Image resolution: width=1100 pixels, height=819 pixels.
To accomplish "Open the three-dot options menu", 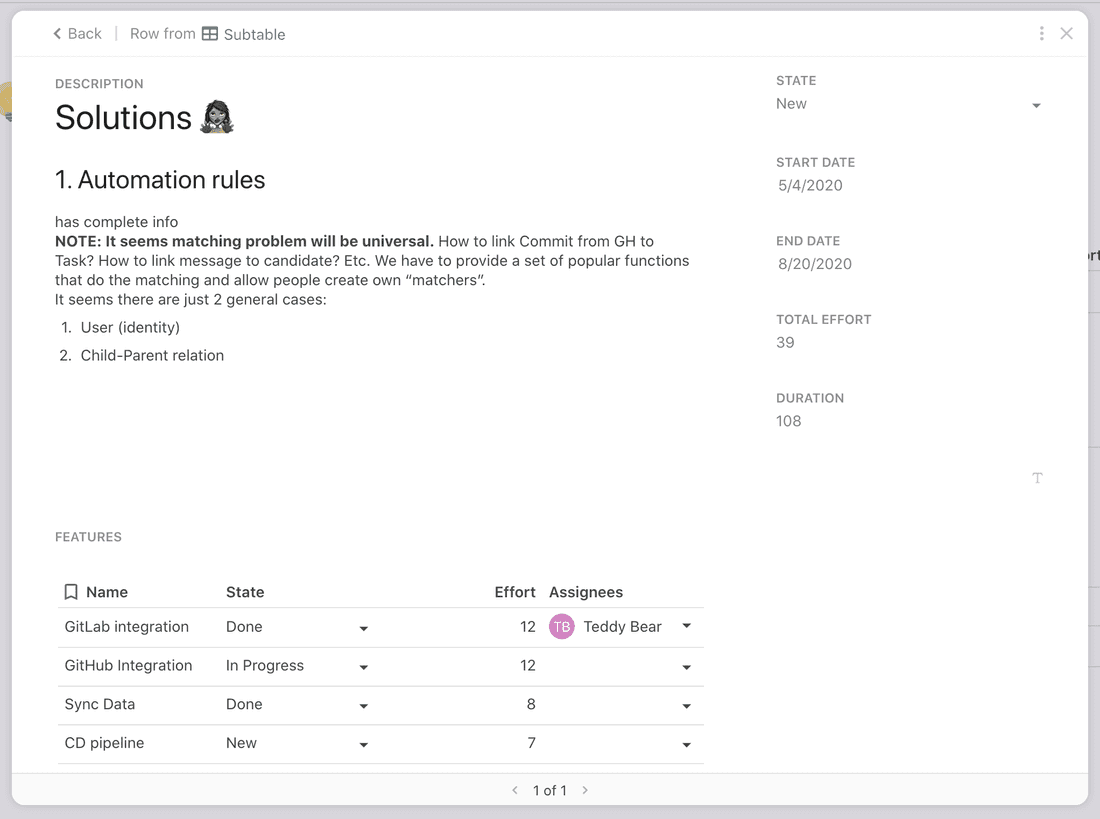I will coord(1041,33).
